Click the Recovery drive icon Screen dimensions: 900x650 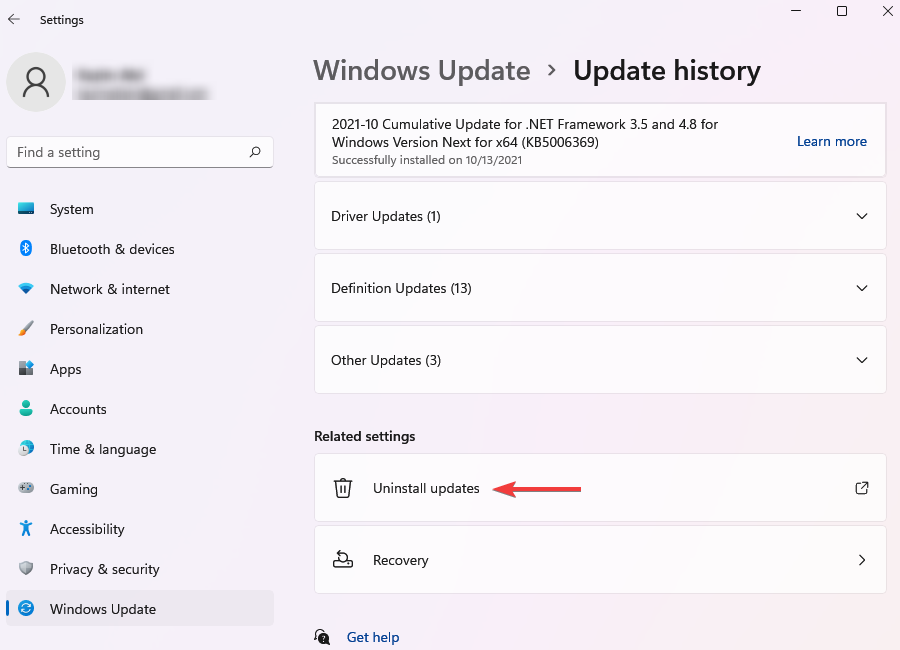click(343, 559)
